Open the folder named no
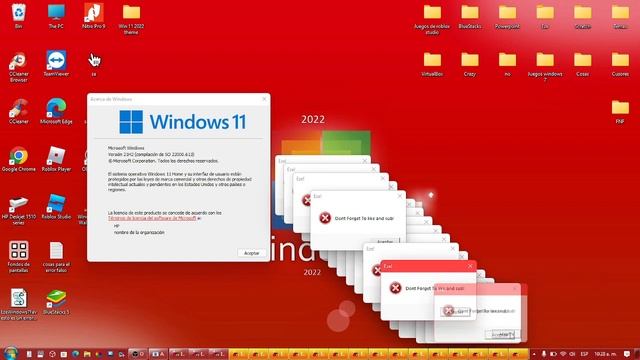 pyautogui.click(x=507, y=64)
